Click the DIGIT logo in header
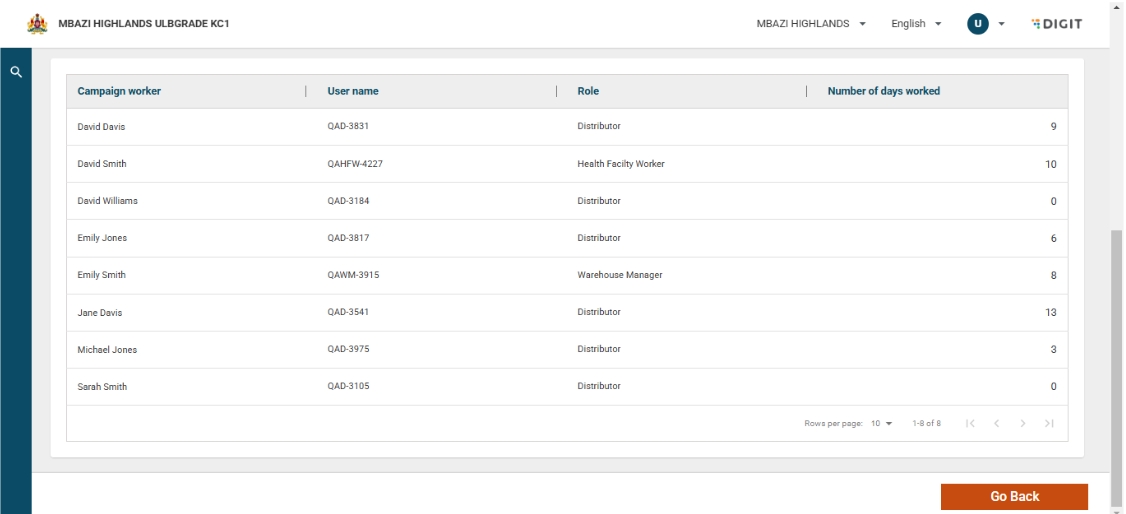The image size is (1126, 514). [x=1056, y=24]
